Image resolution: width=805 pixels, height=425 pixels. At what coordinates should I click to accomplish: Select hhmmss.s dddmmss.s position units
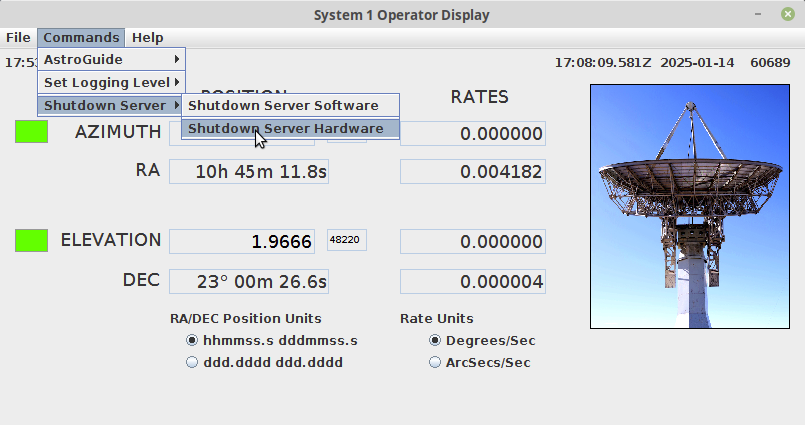click(192, 340)
